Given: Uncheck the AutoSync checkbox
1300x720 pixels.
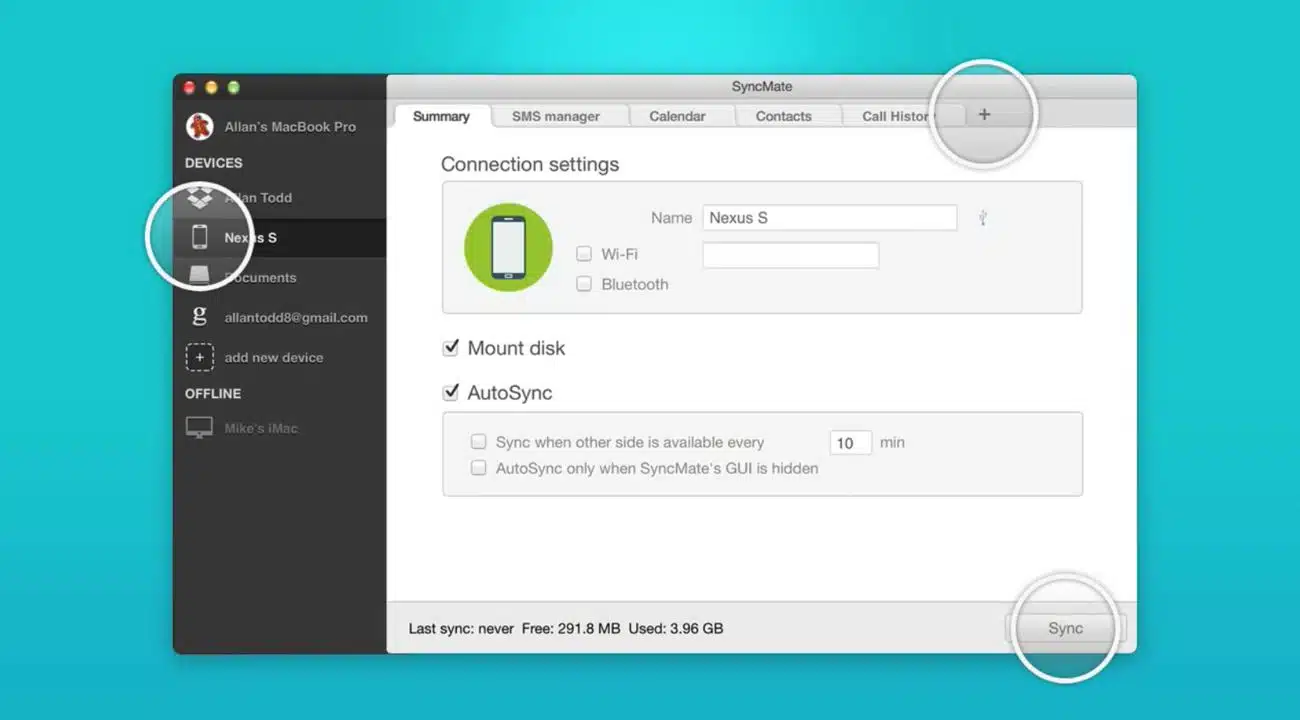Looking at the screenshot, I should (x=451, y=393).
